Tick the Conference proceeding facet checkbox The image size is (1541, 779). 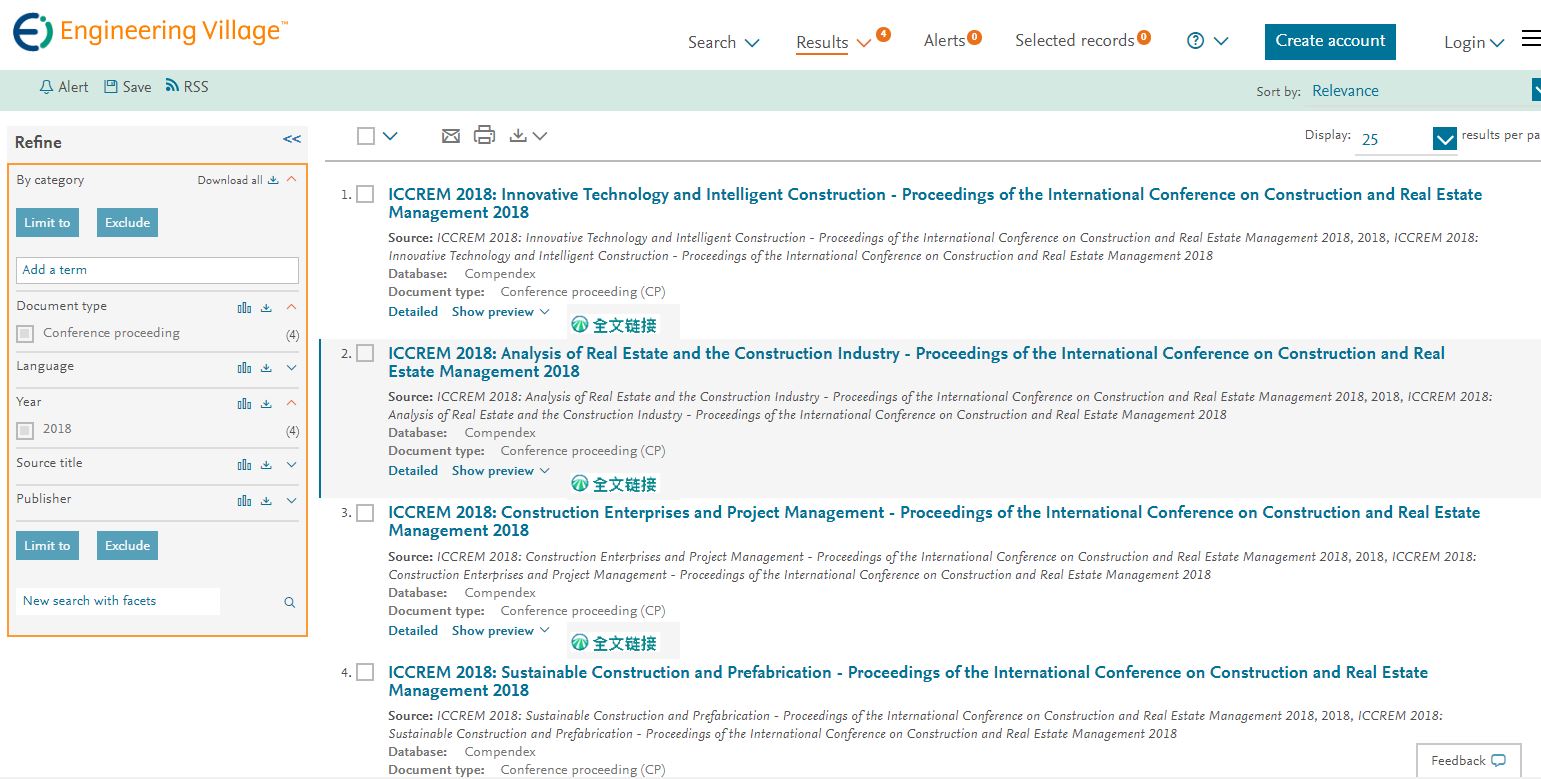[x=26, y=334]
